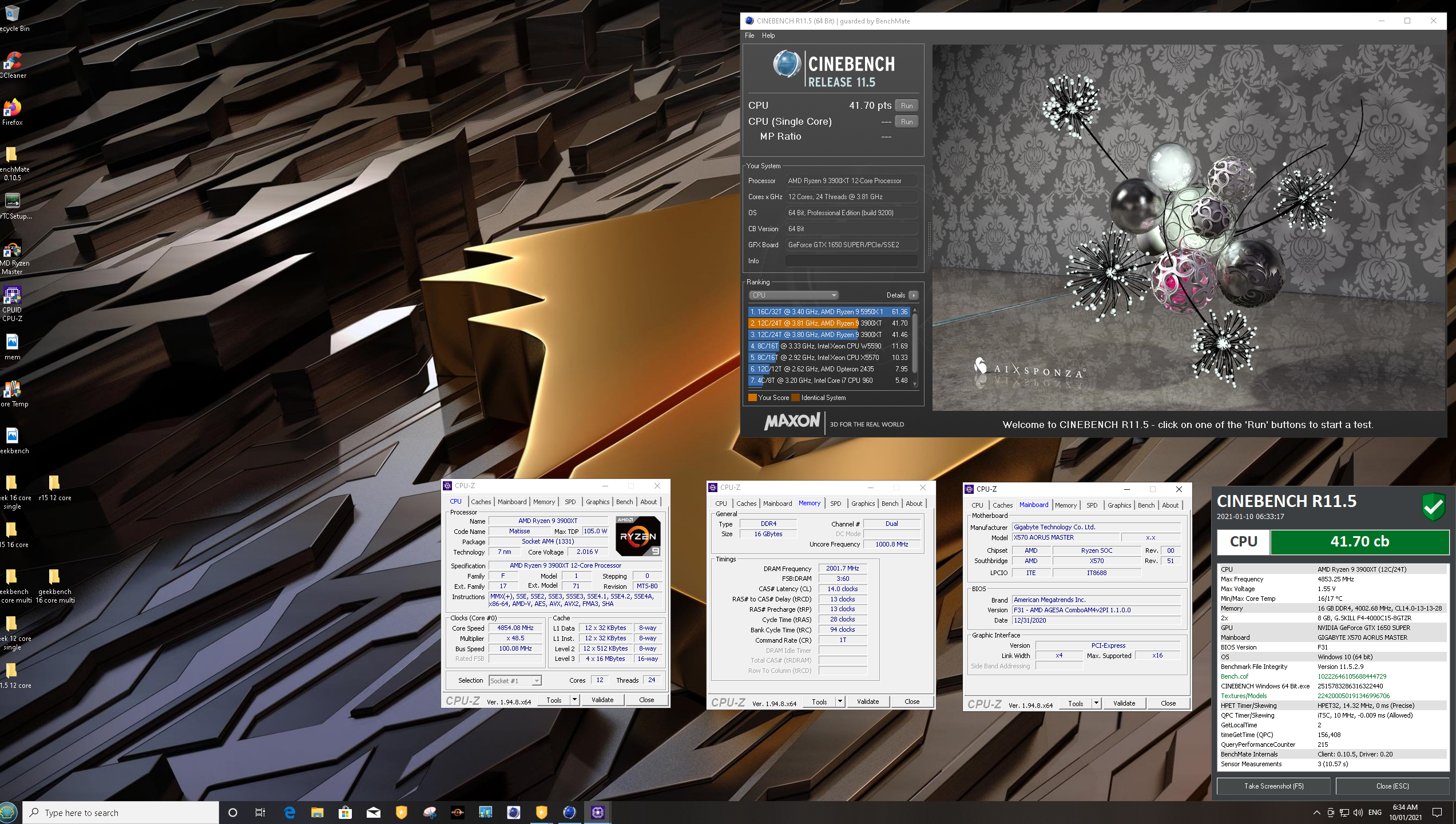Click Close button in CPU-Z Mainboard window
1456x824 pixels.
(x=1168, y=703)
